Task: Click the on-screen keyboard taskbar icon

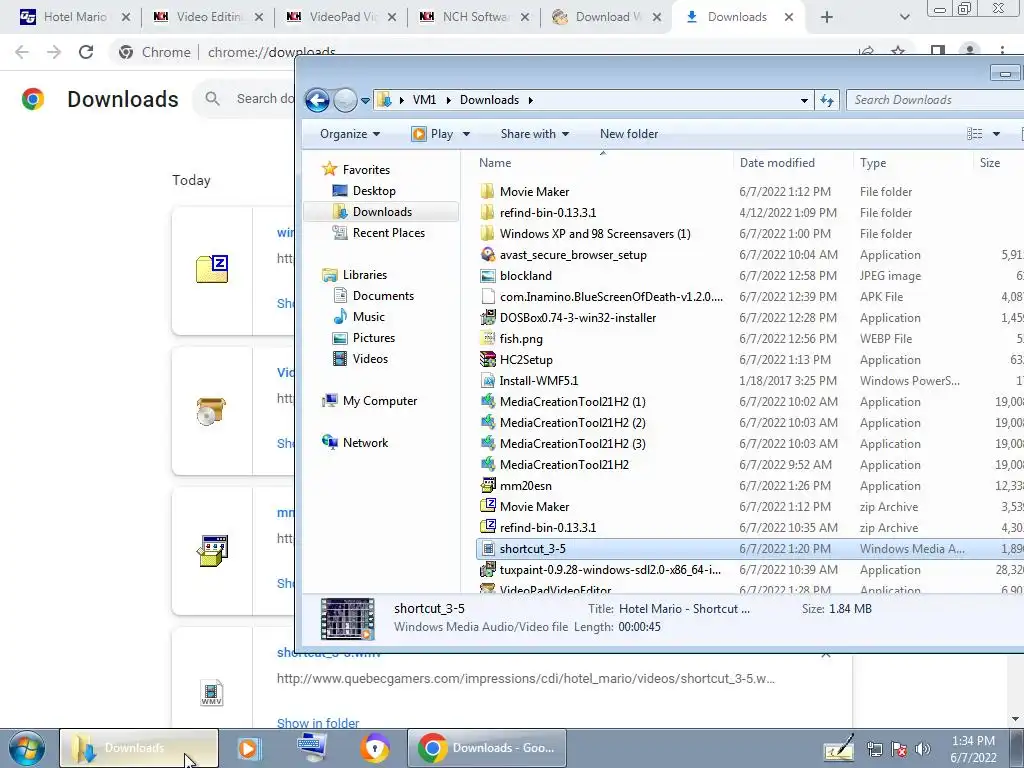Action: pyautogui.click(x=312, y=748)
